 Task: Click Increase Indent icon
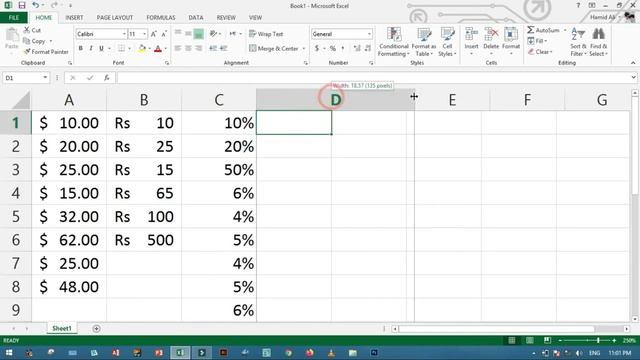[x=223, y=48]
